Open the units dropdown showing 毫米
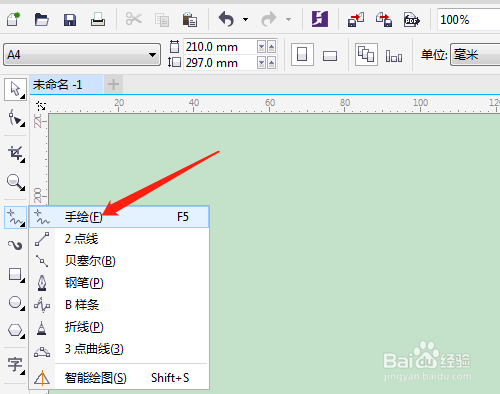 tap(475, 54)
